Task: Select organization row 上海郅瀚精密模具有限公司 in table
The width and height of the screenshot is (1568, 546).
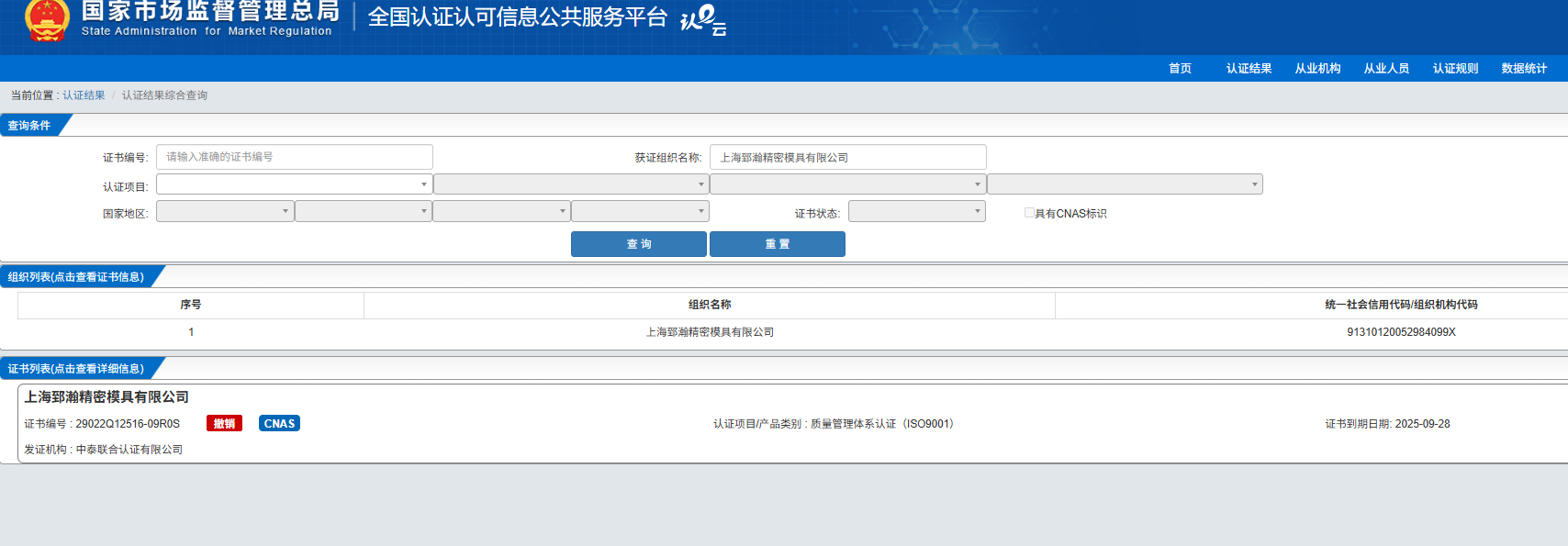Action: click(x=710, y=332)
